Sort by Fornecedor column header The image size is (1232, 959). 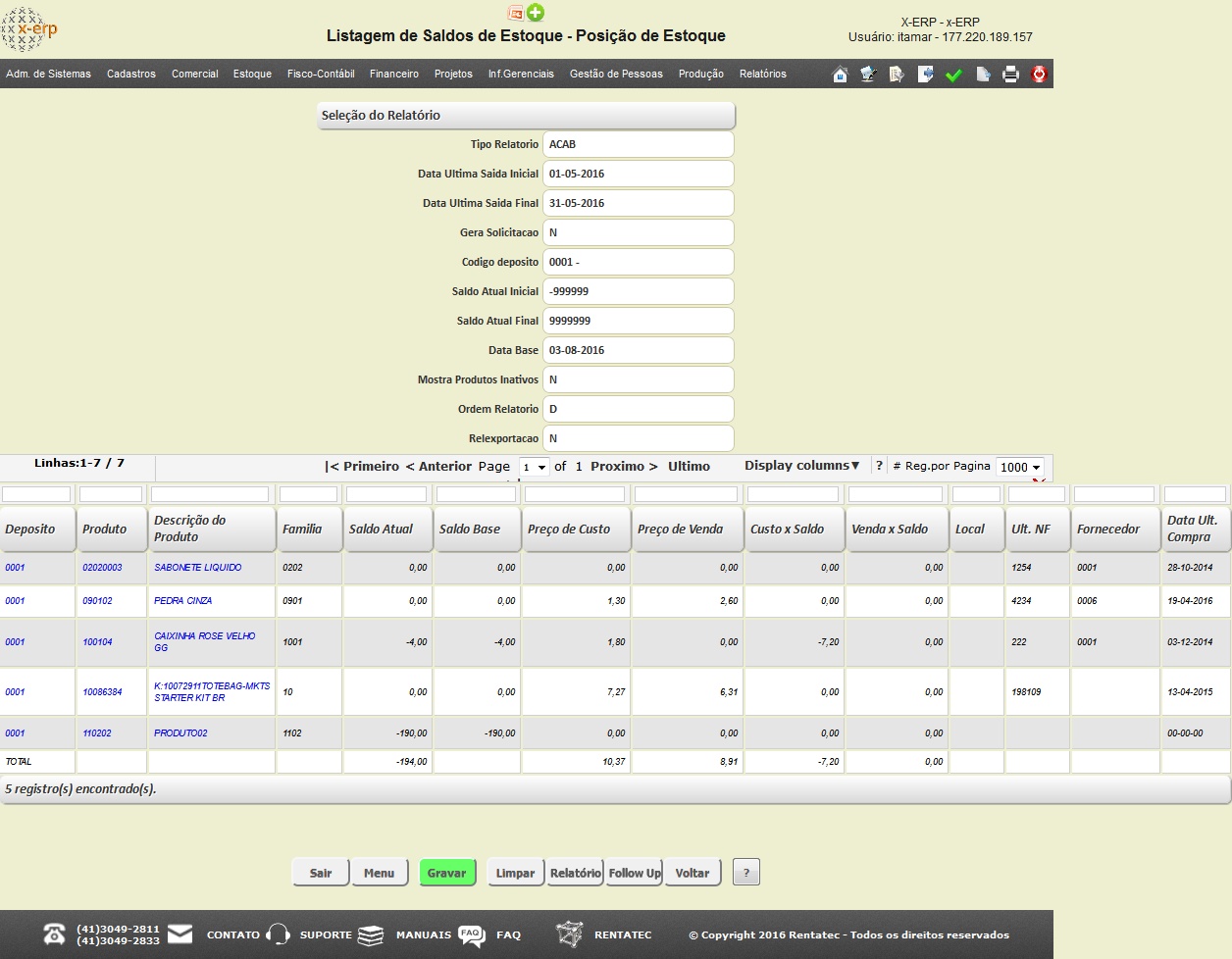click(1115, 529)
